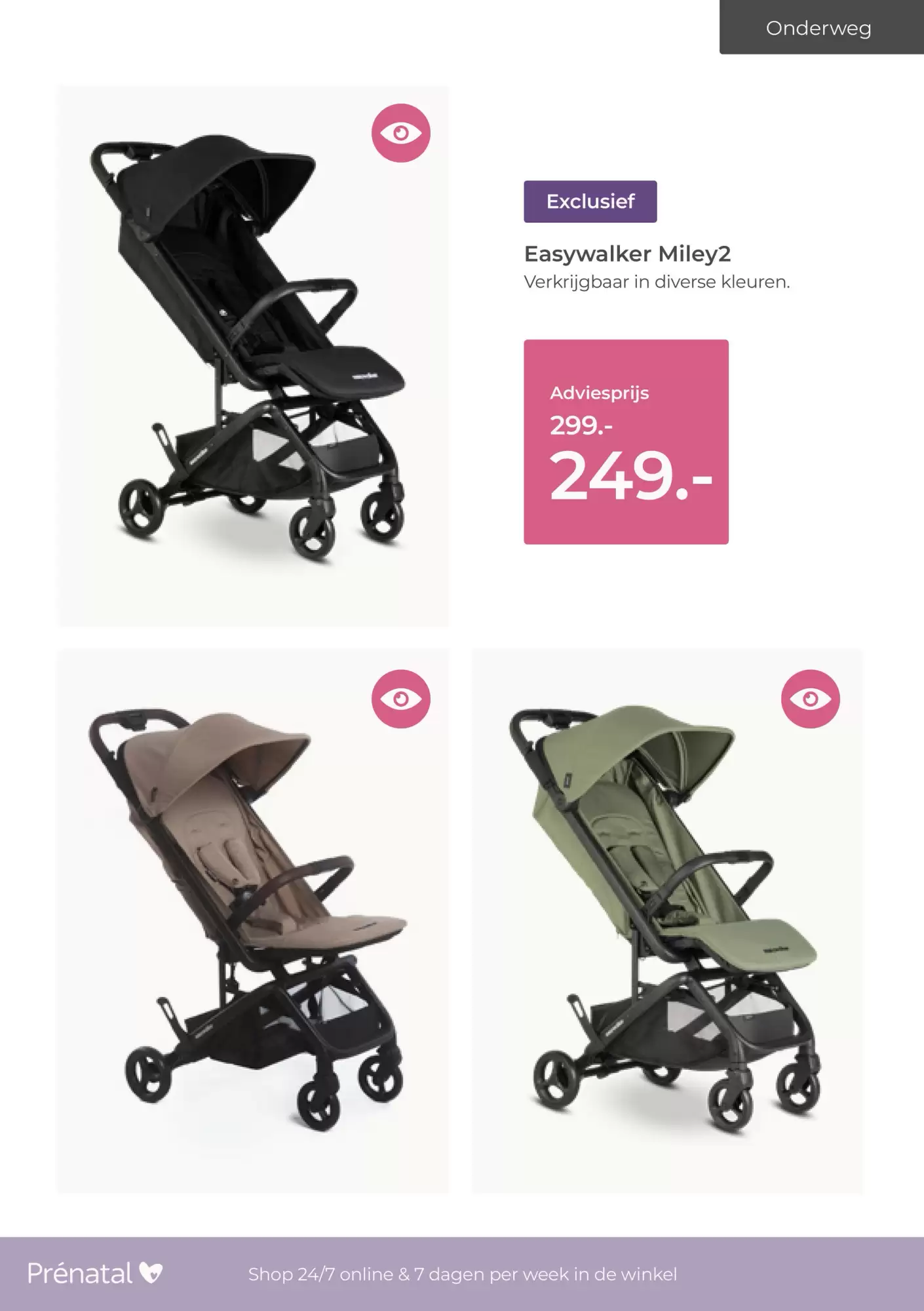This screenshot has height=1311, width=924.
Task: Click the 249.- sale price
Action: (630, 476)
